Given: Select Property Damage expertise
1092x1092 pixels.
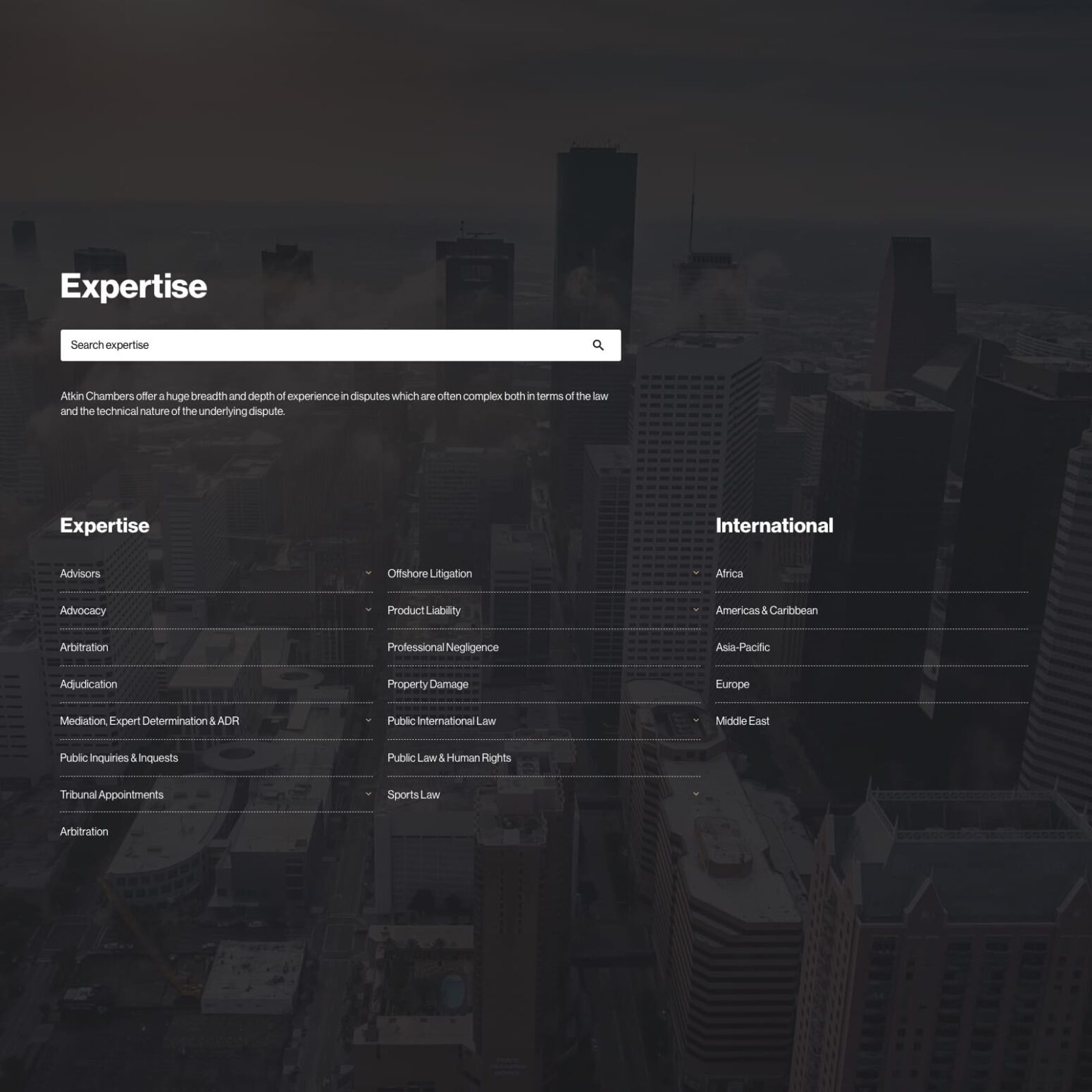Looking at the screenshot, I should pyautogui.click(x=427, y=684).
